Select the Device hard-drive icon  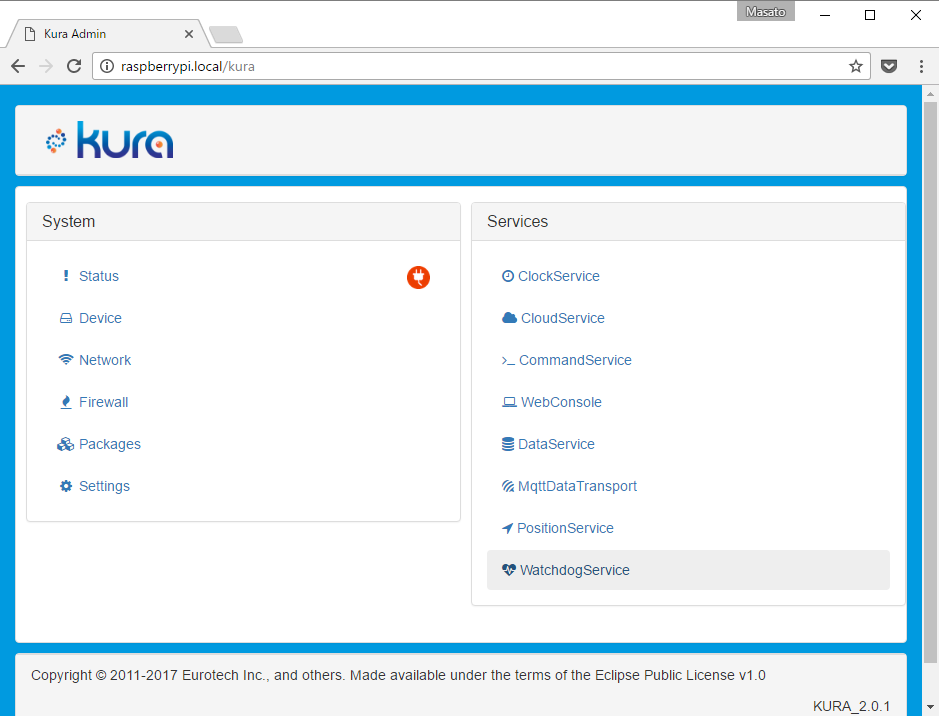pyautogui.click(x=65, y=318)
